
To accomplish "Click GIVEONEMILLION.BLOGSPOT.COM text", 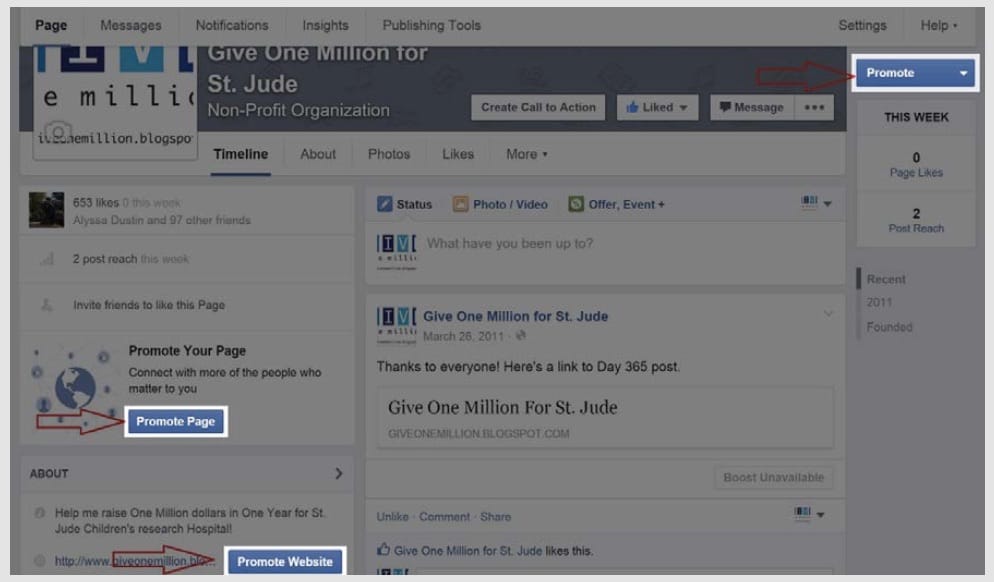I will tap(479, 434).
